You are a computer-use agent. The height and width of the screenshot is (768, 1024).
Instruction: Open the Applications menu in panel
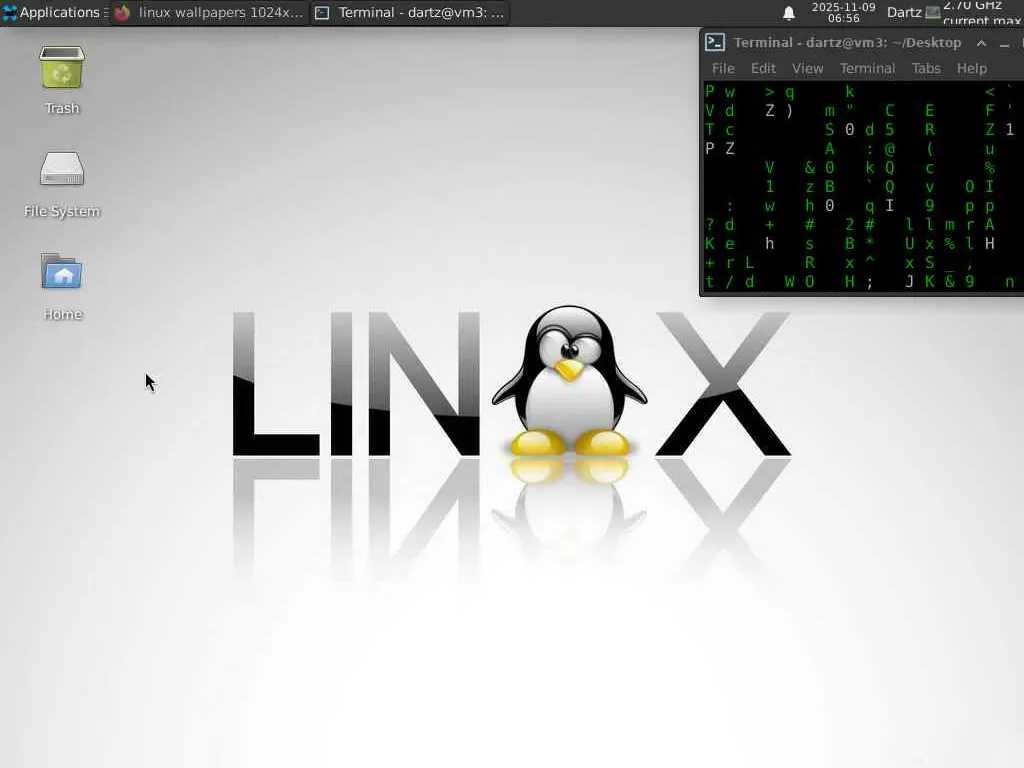click(x=52, y=12)
